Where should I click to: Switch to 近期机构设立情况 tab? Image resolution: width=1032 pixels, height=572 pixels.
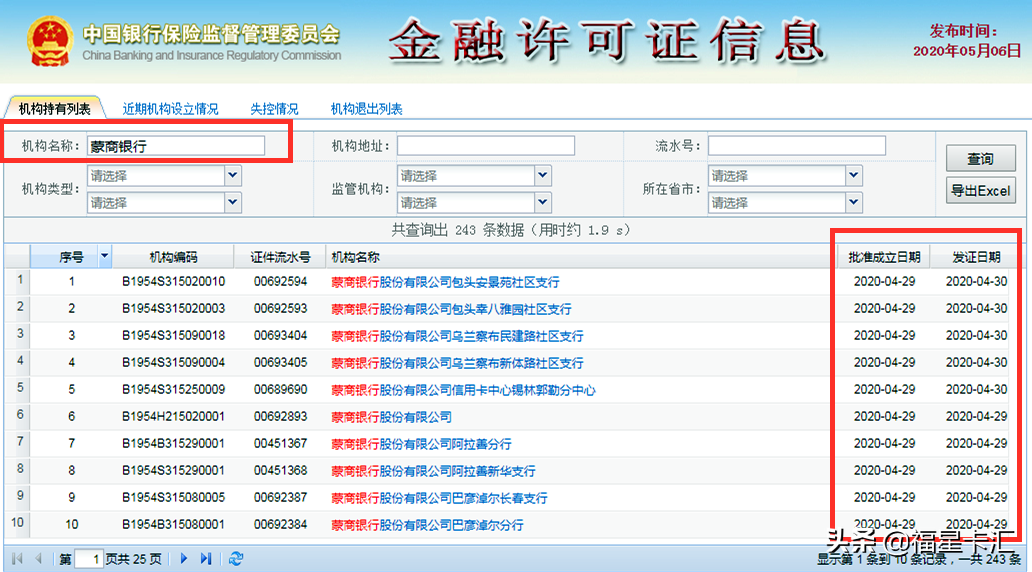(170, 109)
